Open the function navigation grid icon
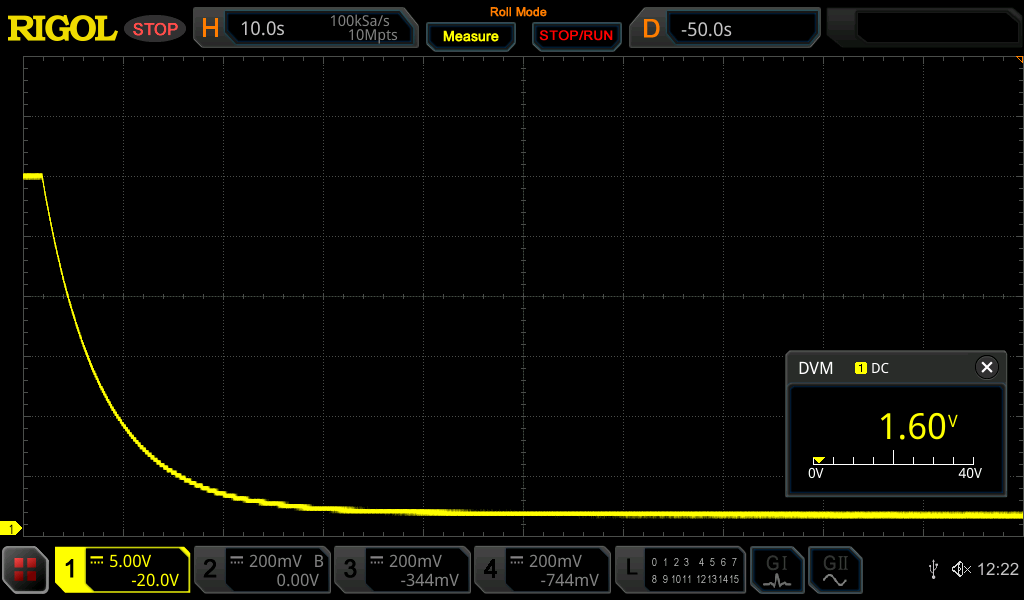1024x600 pixels. pos(26,570)
